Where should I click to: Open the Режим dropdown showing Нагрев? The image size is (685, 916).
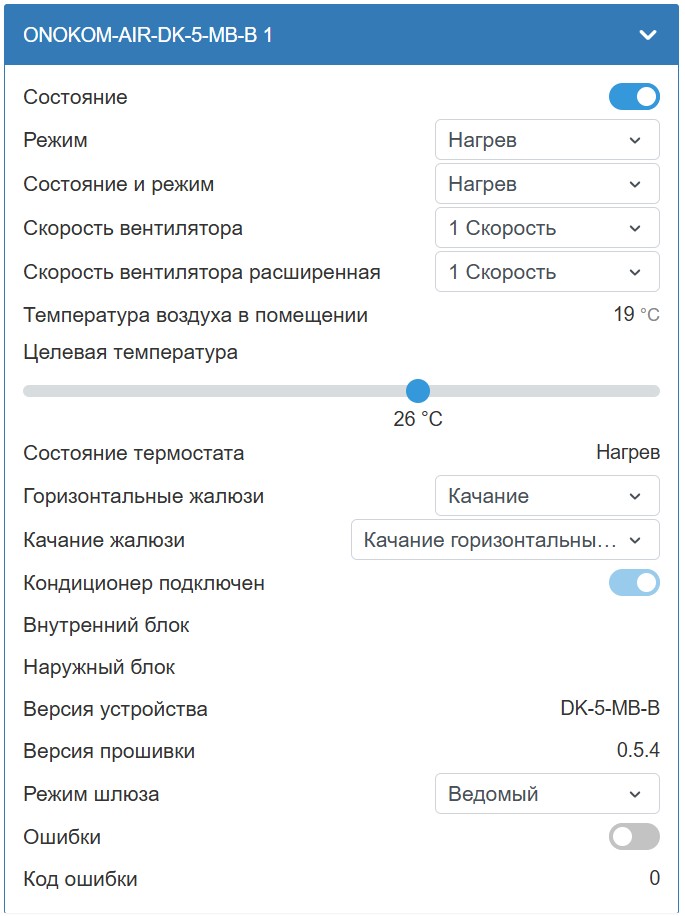546,139
